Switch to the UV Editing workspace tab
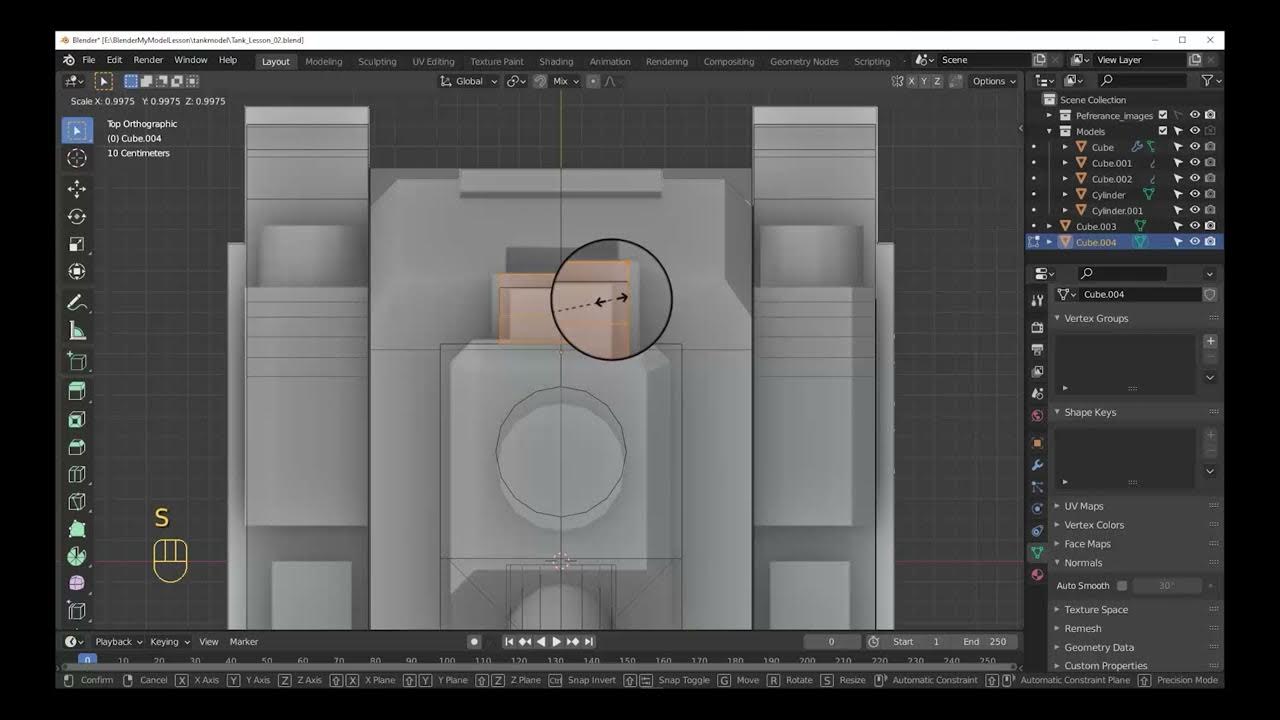This screenshot has height=720, width=1280. coord(433,61)
